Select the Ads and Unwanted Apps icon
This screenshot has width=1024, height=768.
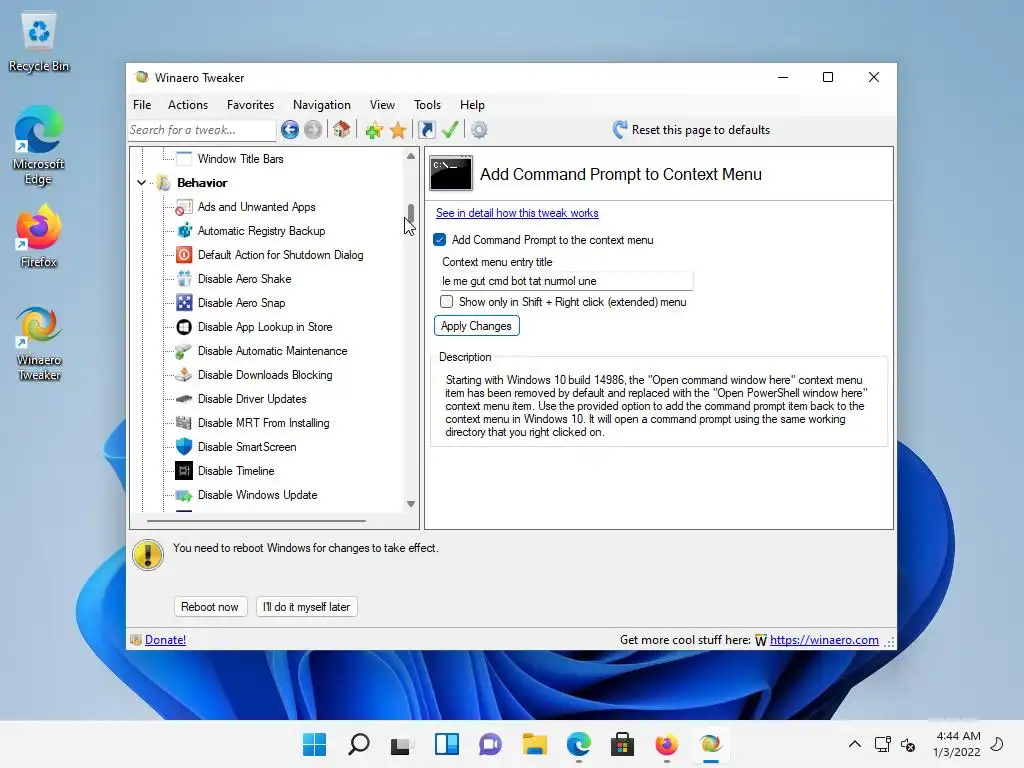[x=184, y=207]
